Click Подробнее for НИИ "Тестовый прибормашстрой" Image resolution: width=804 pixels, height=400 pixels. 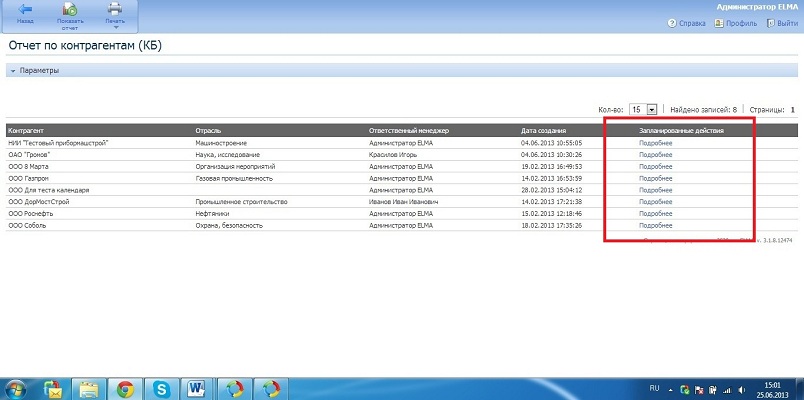point(655,143)
